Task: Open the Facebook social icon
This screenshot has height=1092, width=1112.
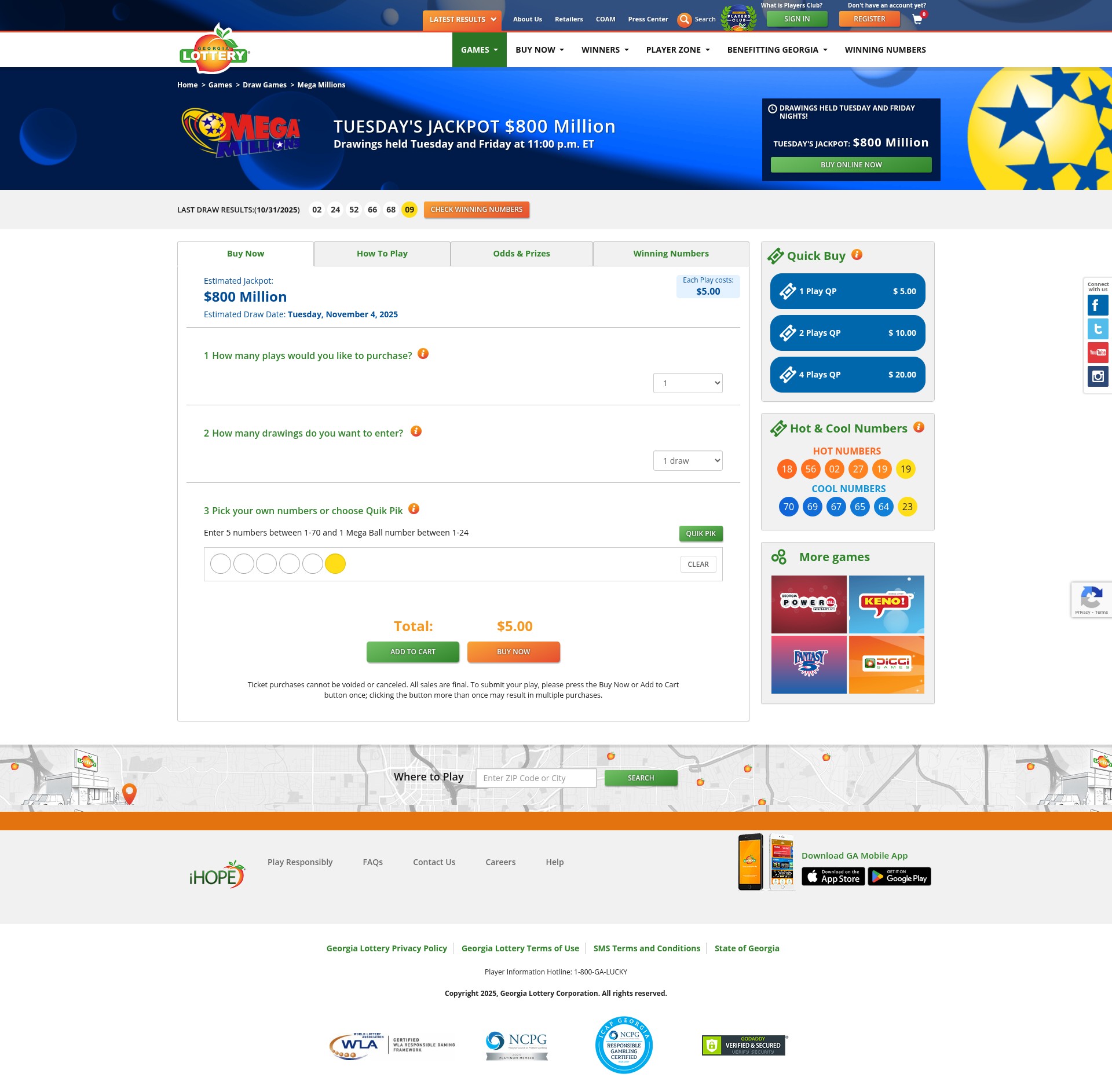Action: [x=1098, y=305]
